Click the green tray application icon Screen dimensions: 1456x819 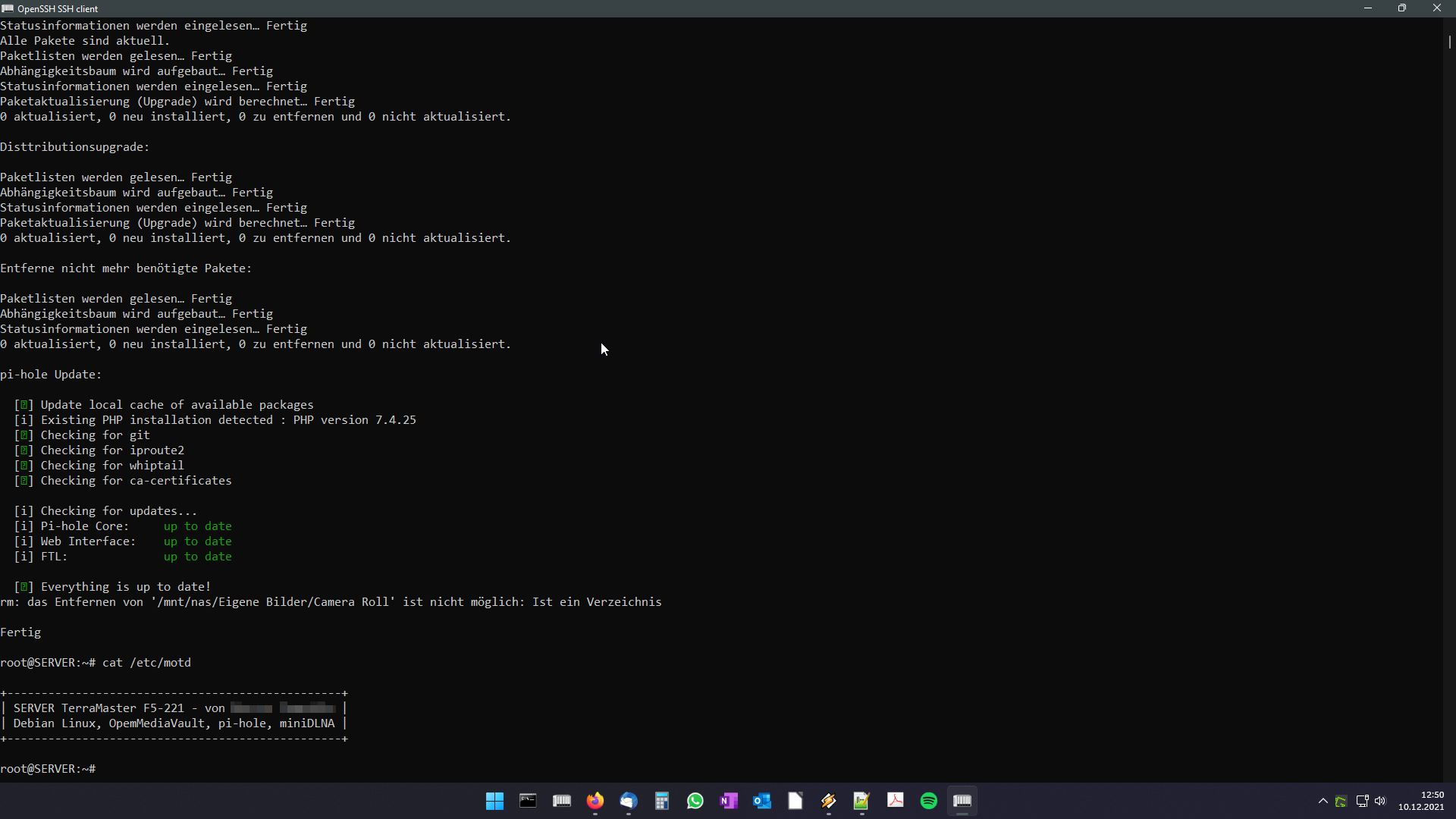[x=1341, y=802]
